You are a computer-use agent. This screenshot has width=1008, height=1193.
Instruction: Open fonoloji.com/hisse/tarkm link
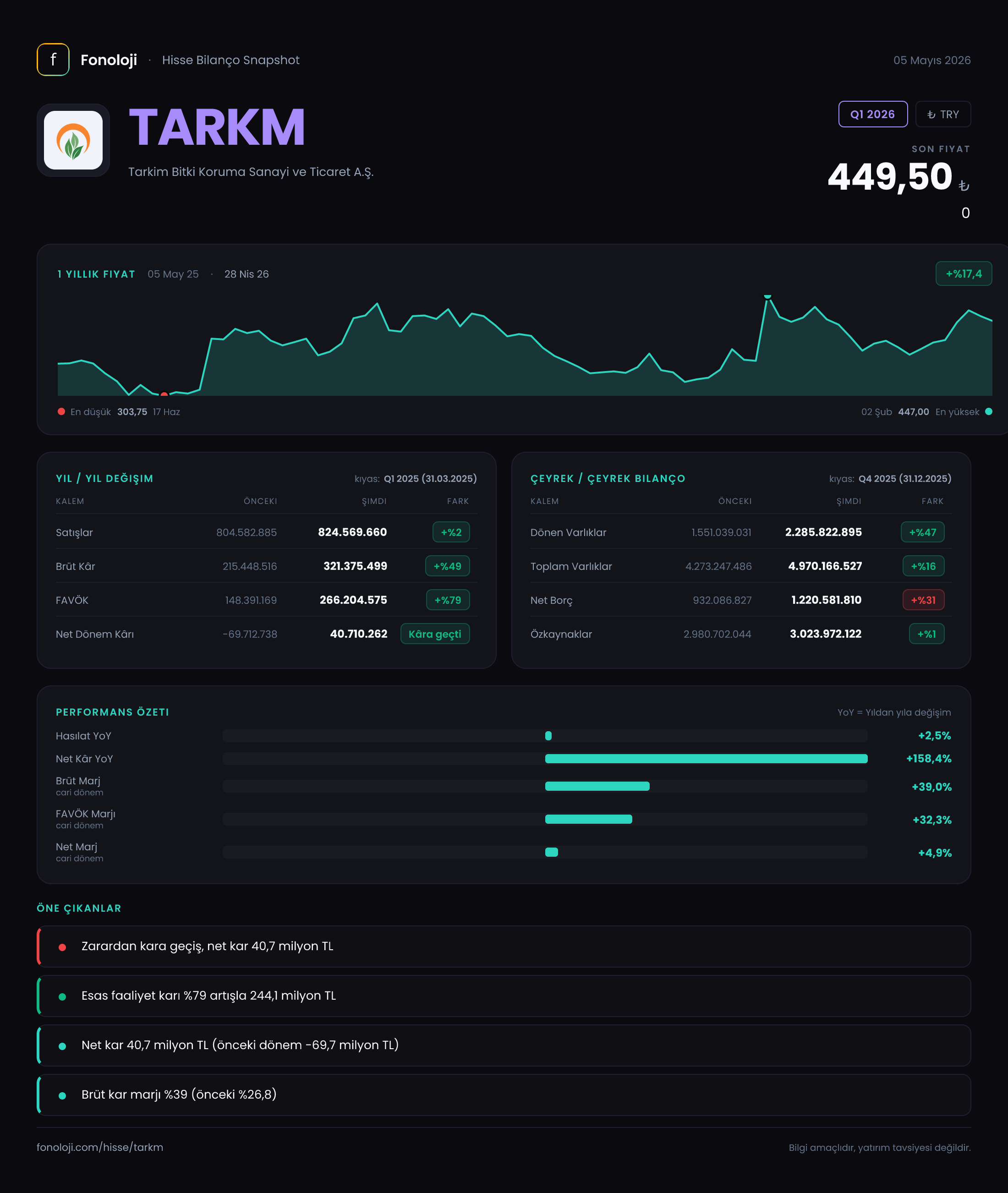tap(100, 1147)
